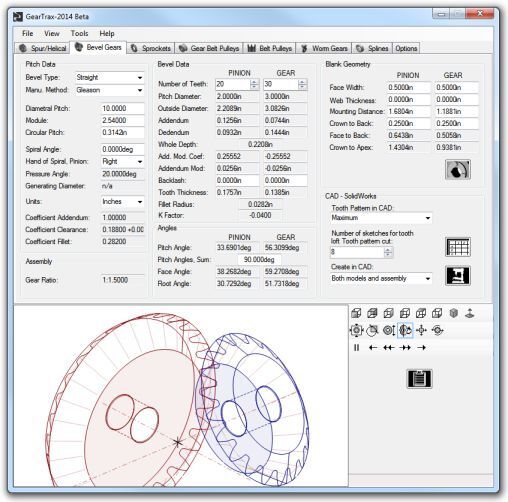508x502 pixels.
Task: Open the Tools menu
Action: pos(79,33)
